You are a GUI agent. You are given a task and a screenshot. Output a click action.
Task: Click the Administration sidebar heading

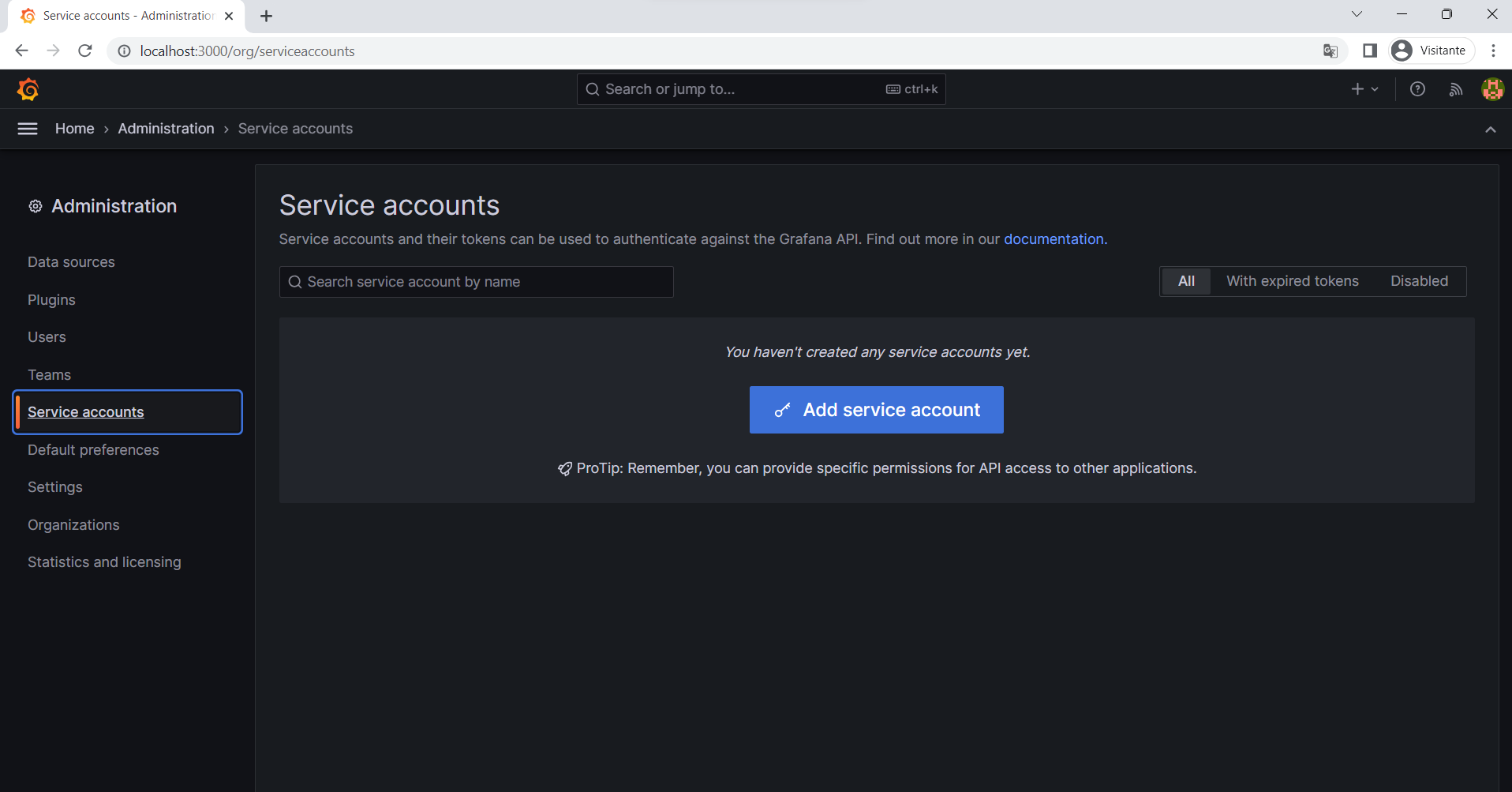[114, 206]
